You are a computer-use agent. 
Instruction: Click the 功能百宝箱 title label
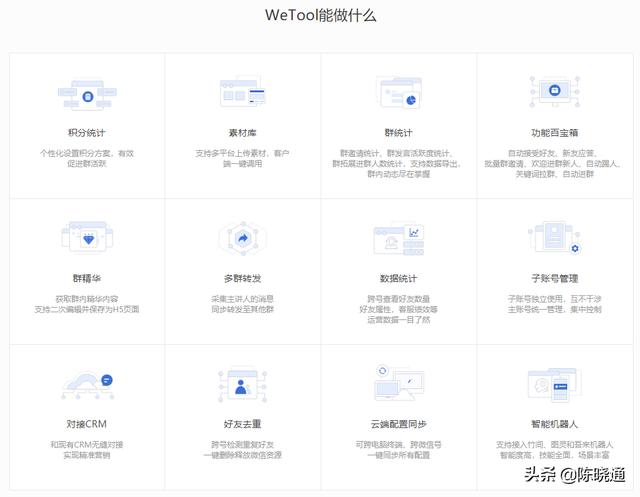555,133
